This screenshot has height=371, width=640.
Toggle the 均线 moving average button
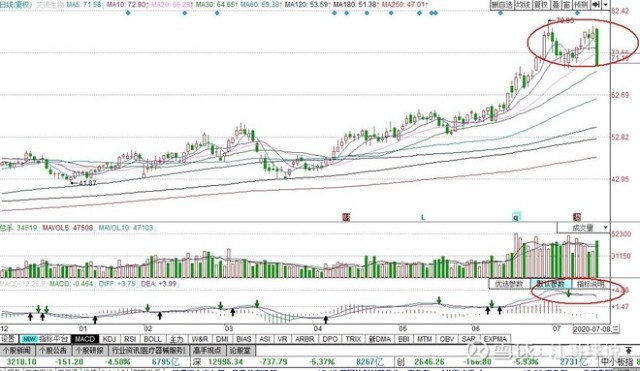523,5
